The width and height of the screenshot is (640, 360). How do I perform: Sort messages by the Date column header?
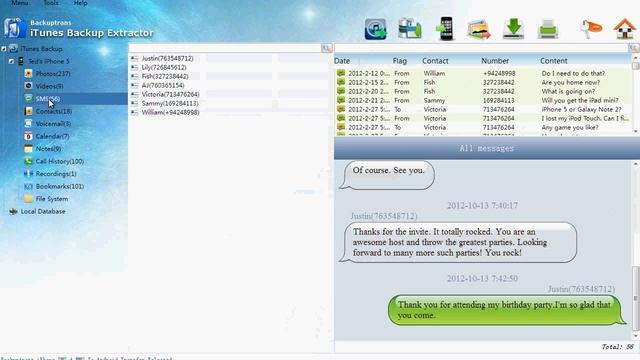[342, 61]
